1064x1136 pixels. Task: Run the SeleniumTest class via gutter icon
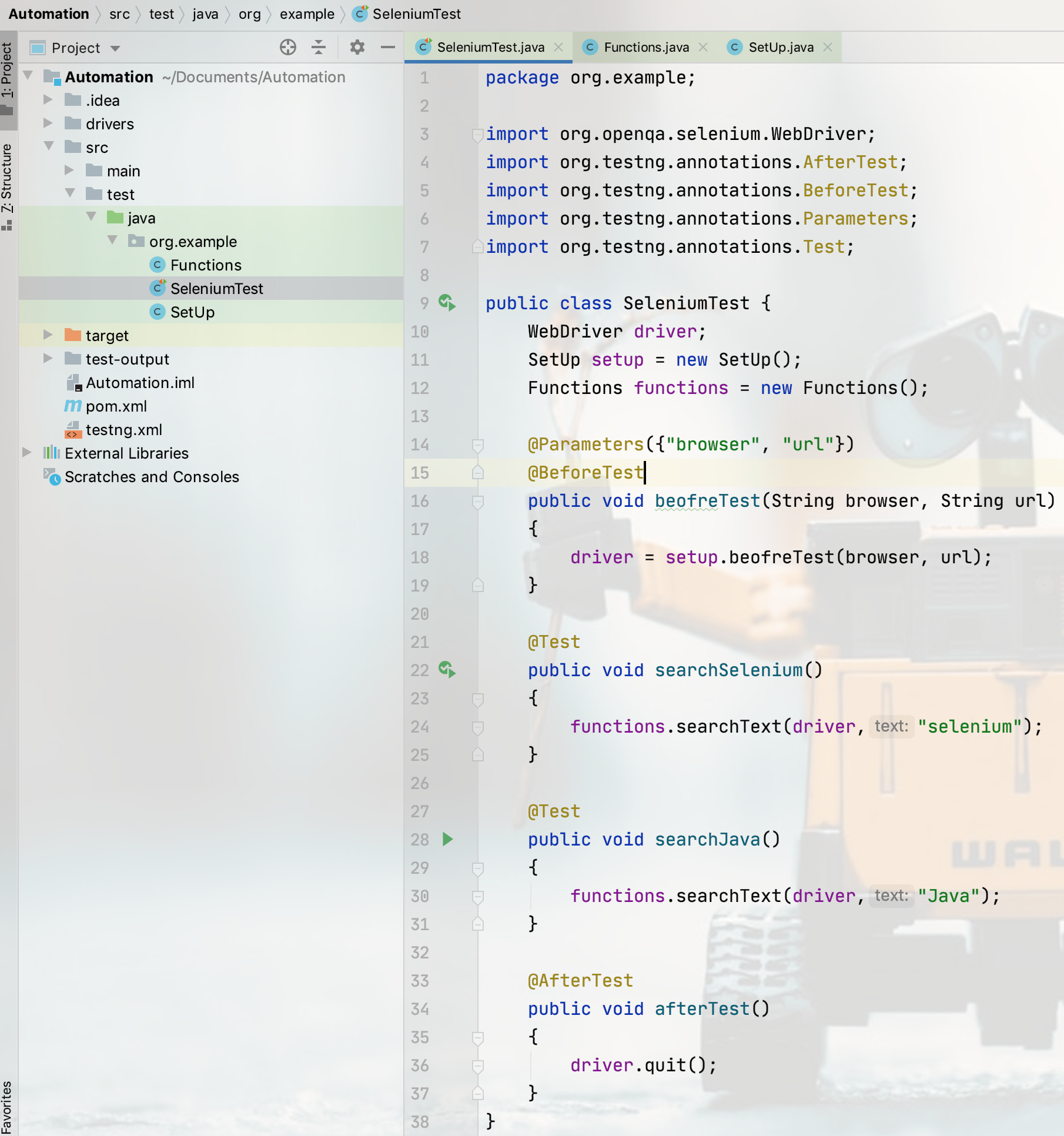tap(447, 303)
